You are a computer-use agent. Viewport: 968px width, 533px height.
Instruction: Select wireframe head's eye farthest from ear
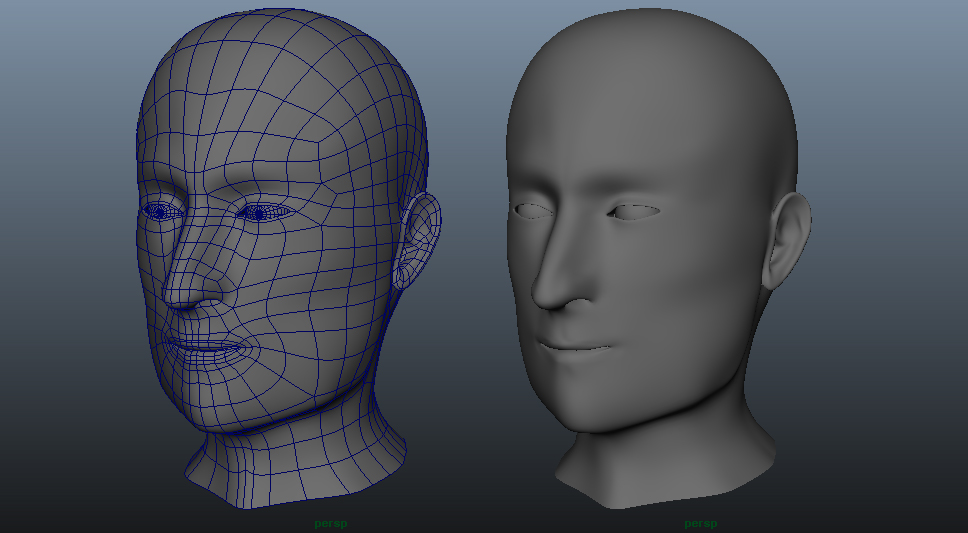click(x=160, y=211)
